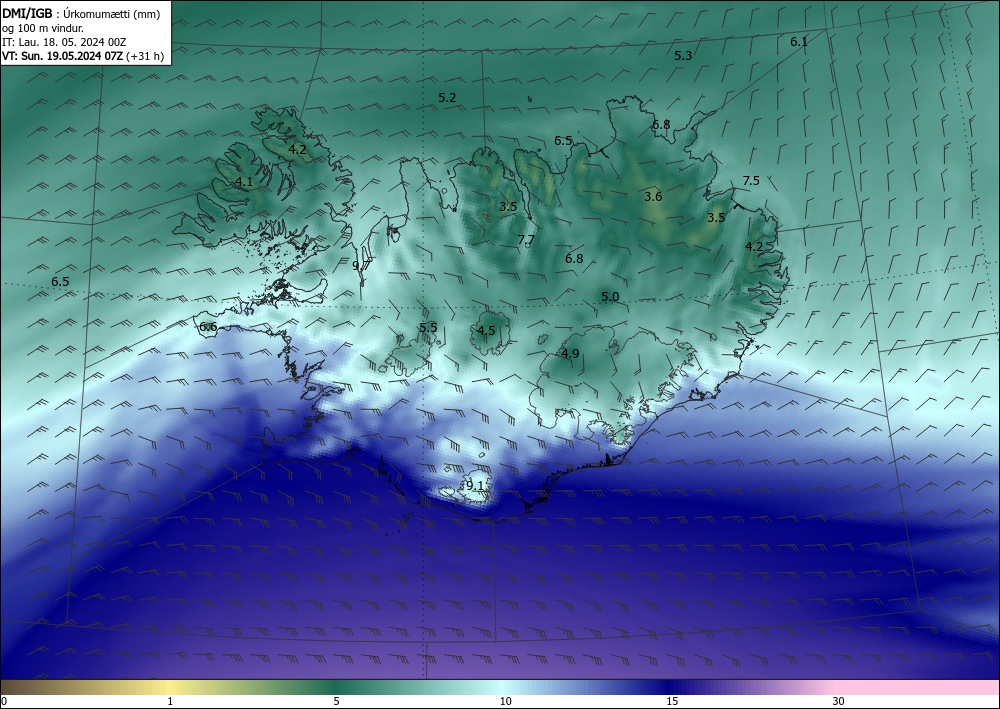Click the 15 tick label on the color scale

coord(672,701)
